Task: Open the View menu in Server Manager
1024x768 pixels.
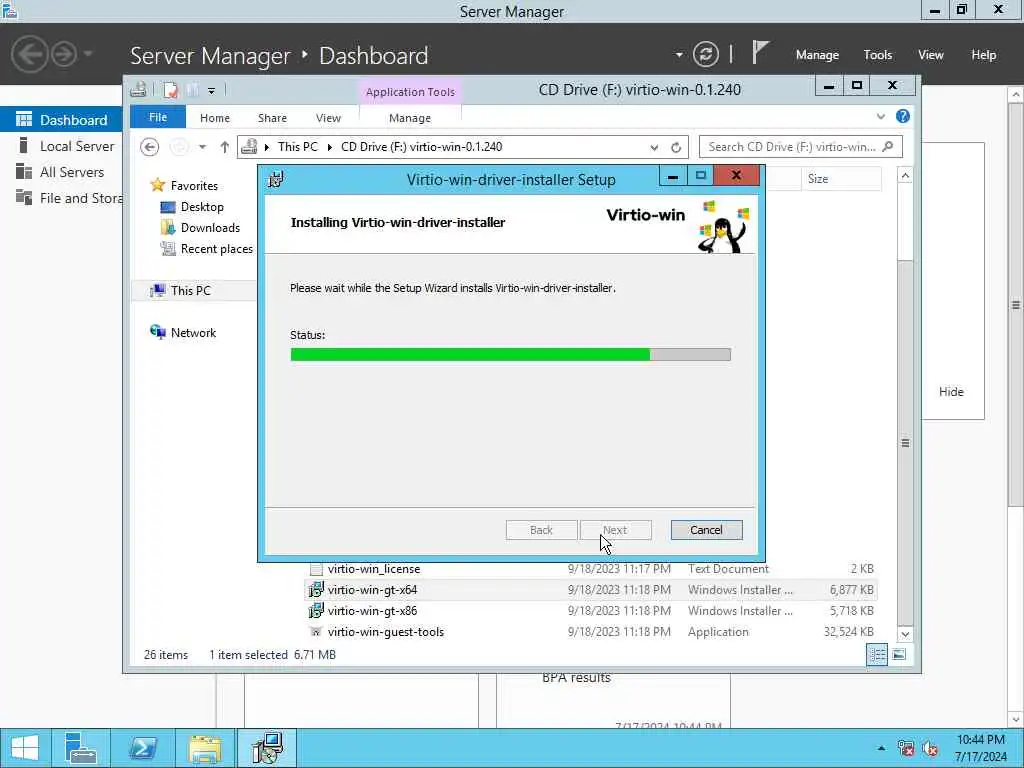Action: [x=931, y=55]
